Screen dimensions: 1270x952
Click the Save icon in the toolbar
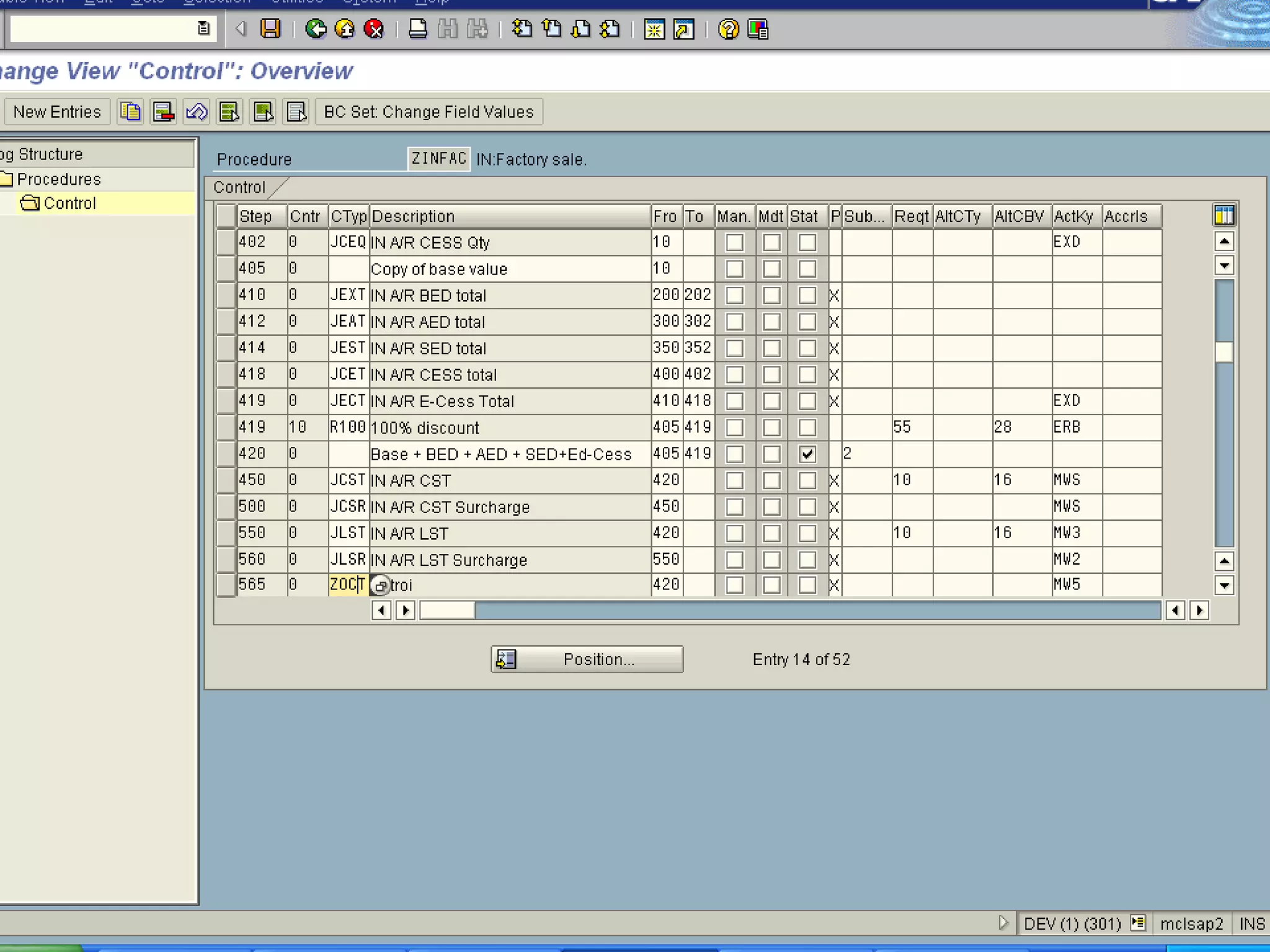click(270, 29)
